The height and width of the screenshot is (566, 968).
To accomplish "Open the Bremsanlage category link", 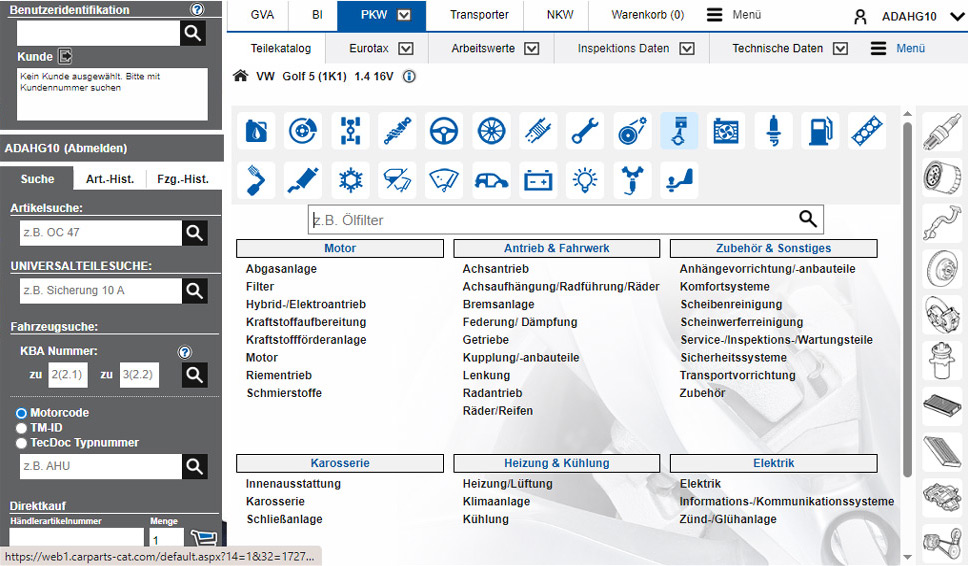I will tap(498, 304).
